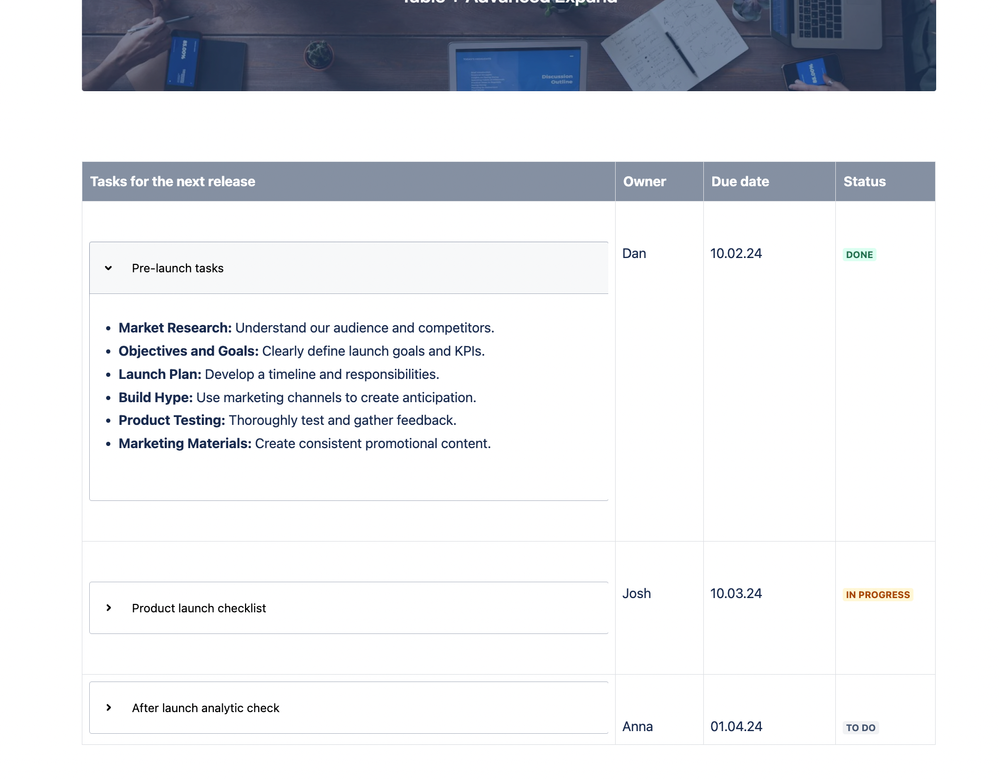The height and width of the screenshot is (779, 999).
Task: Click the Tasks for the next release header
Action: (173, 182)
